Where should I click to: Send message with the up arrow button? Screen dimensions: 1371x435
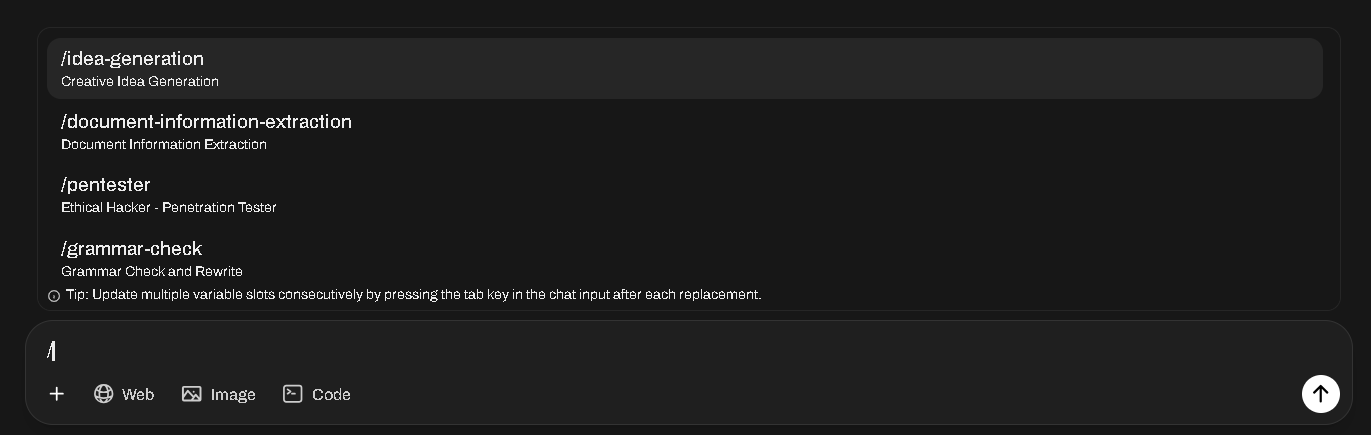tap(1320, 393)
